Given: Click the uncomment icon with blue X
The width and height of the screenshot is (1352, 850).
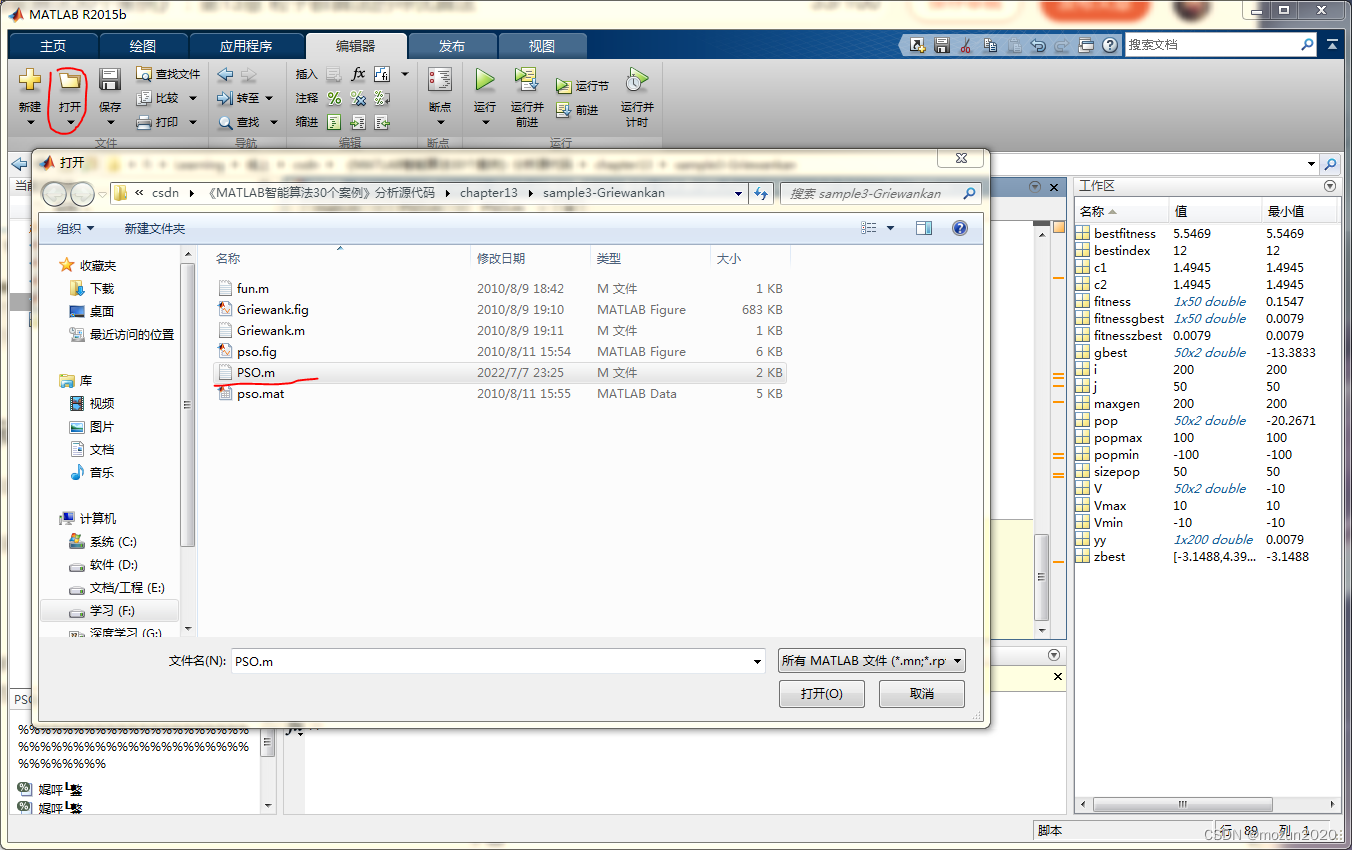Looking at the screenshot, I should (358, 98).
